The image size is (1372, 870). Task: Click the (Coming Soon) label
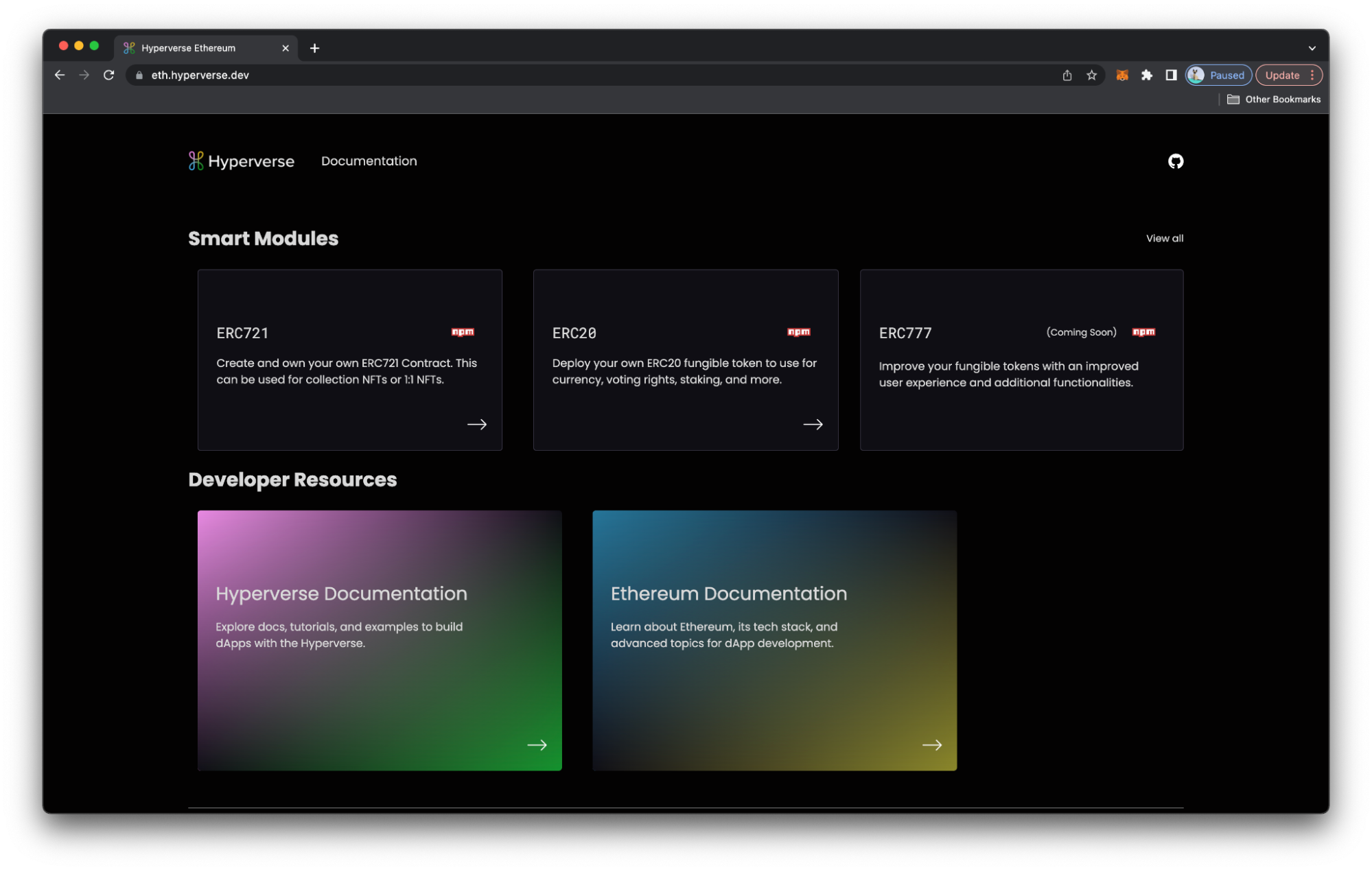(1081, 332)
